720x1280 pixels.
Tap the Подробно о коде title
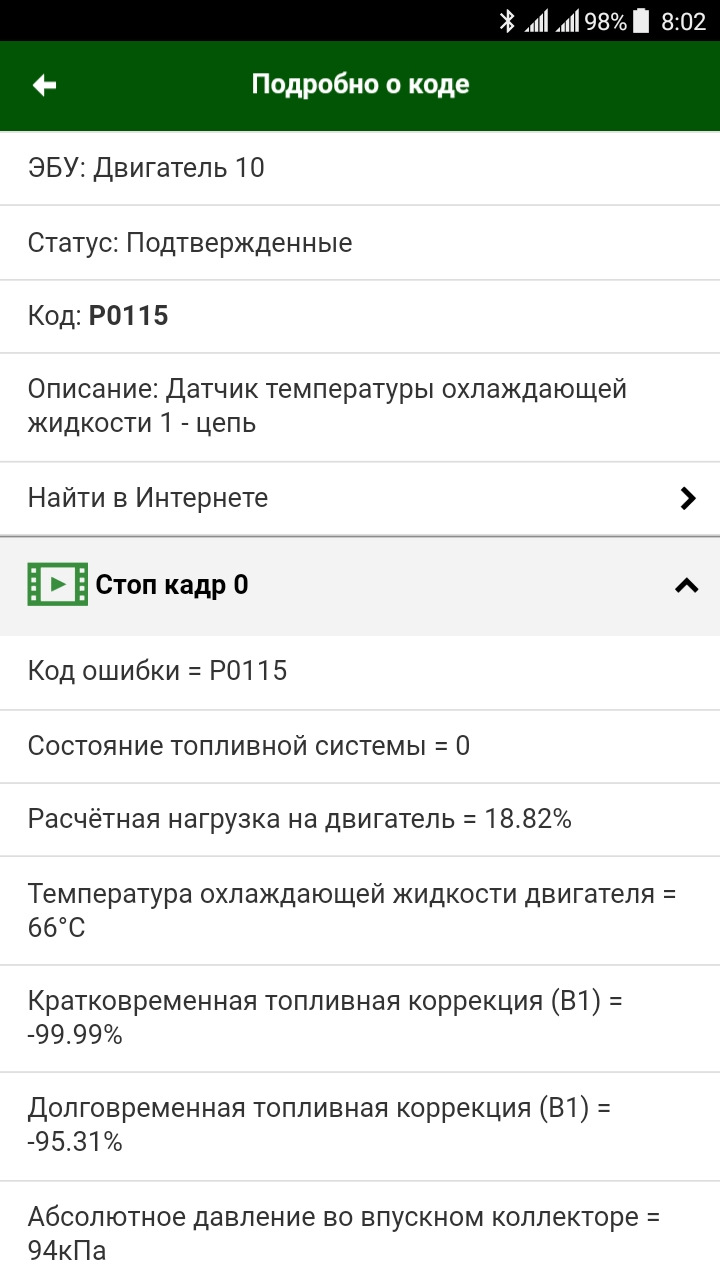(360, 85)
